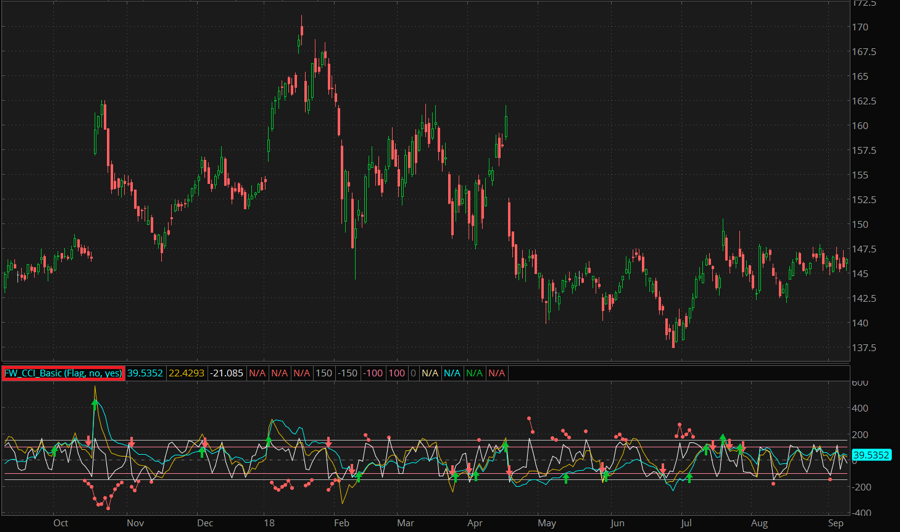Click the -400 label on CCI axis

tap(862, 512)
